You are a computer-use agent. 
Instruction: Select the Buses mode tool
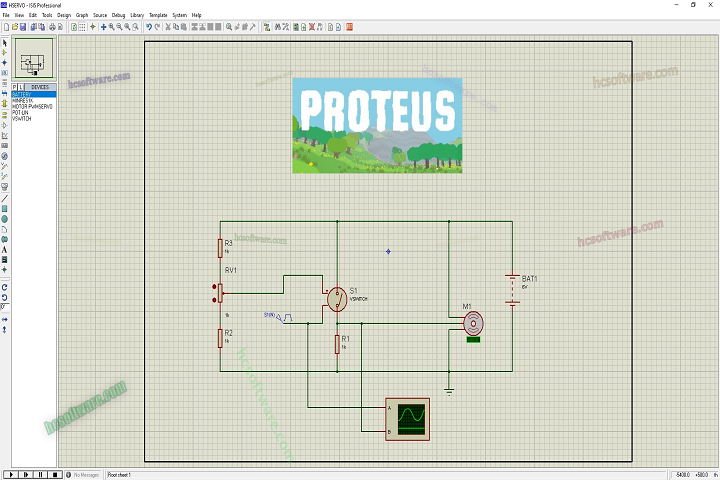5,93
